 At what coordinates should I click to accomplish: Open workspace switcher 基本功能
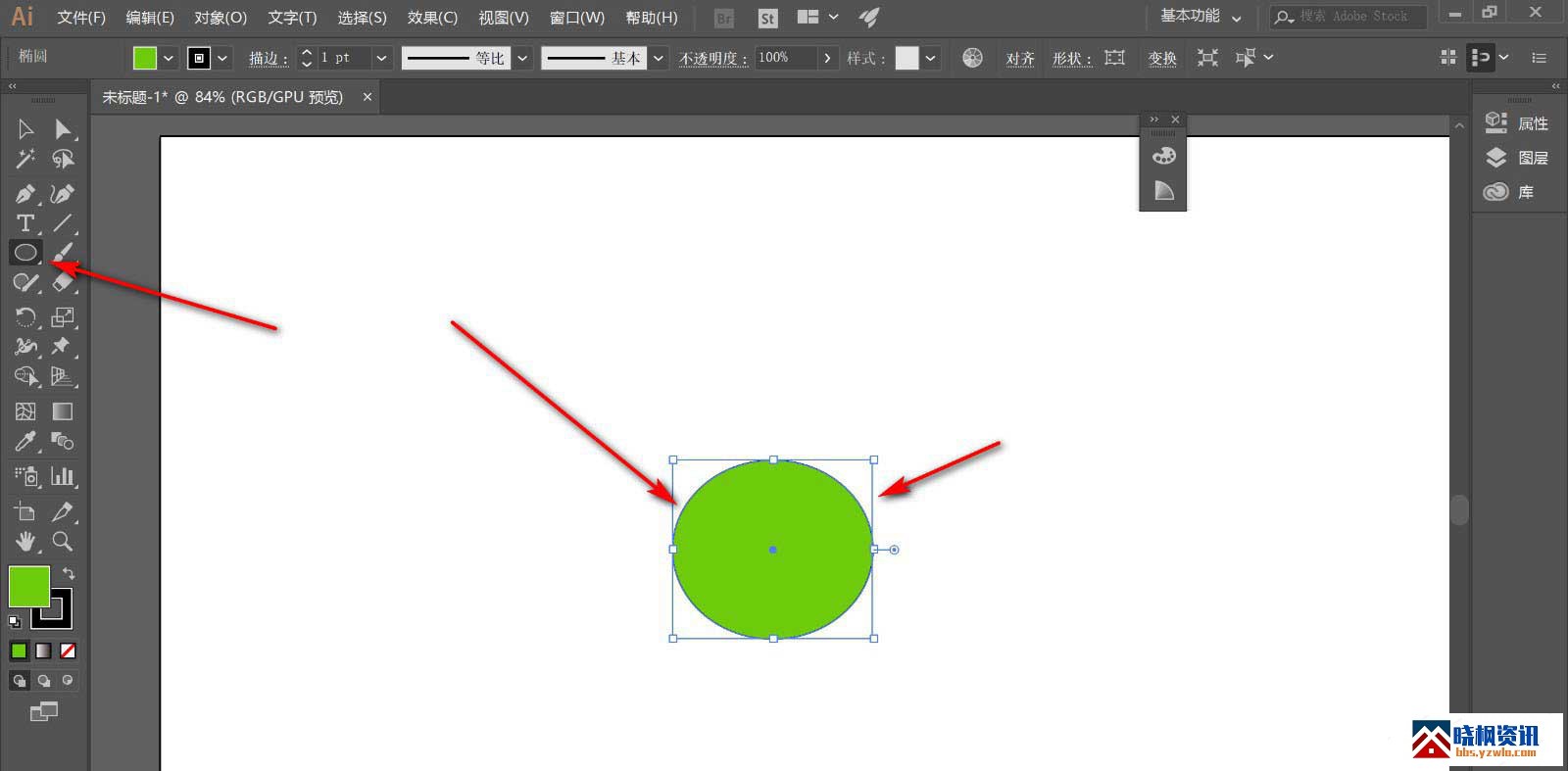(x=1200, y=17)
